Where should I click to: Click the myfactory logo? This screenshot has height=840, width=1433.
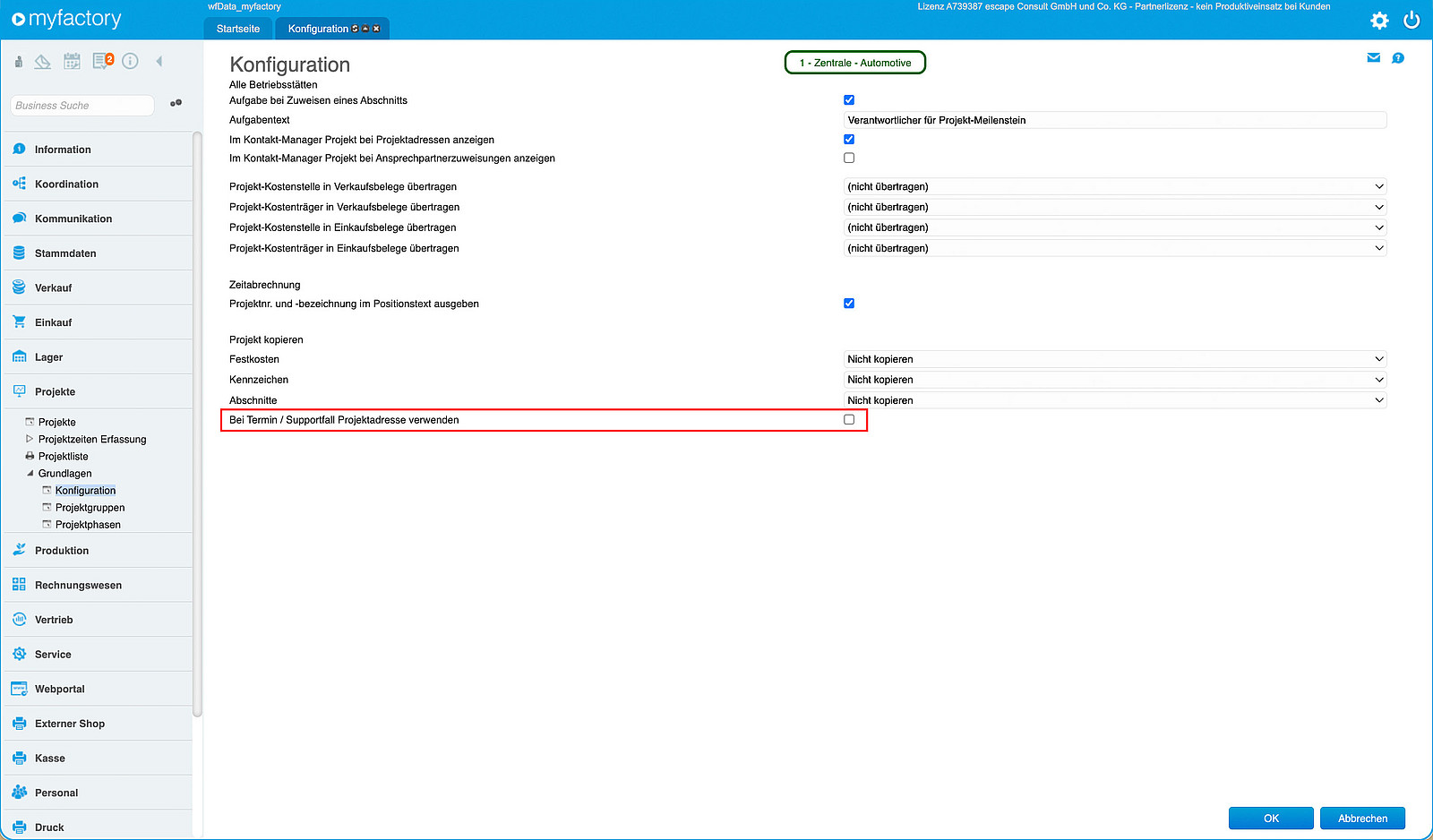coord(66,18)
